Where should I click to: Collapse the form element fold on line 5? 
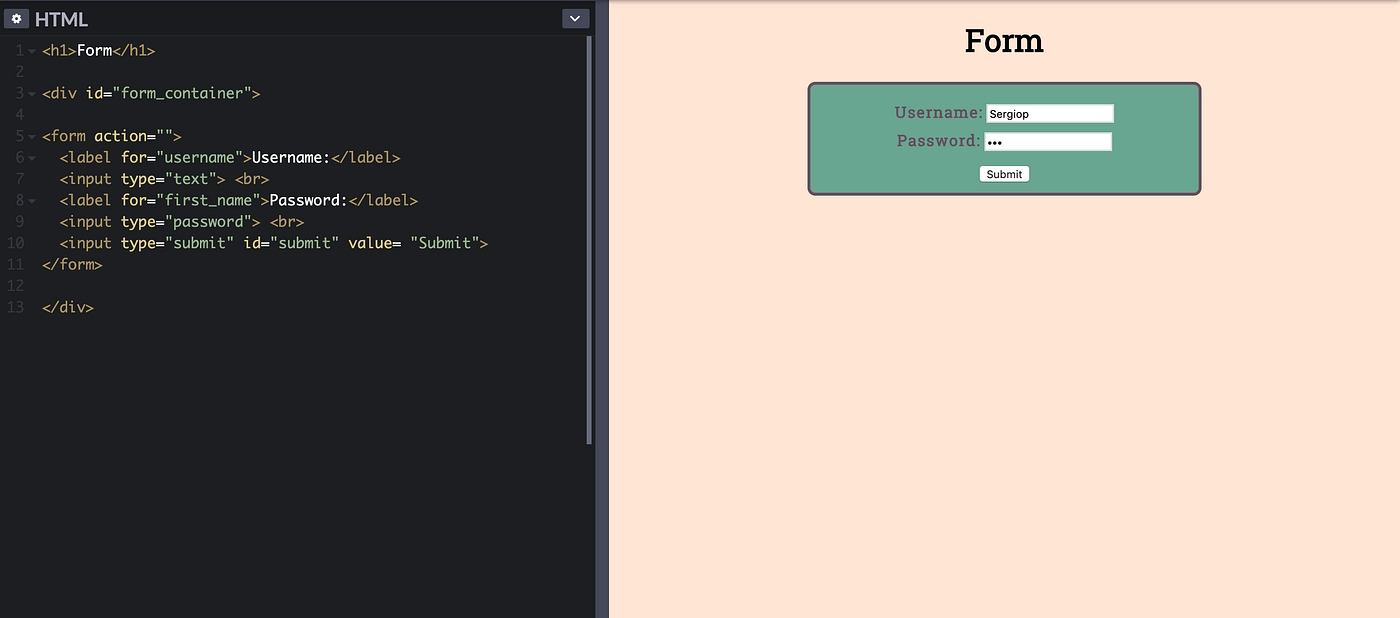[30, 135]
